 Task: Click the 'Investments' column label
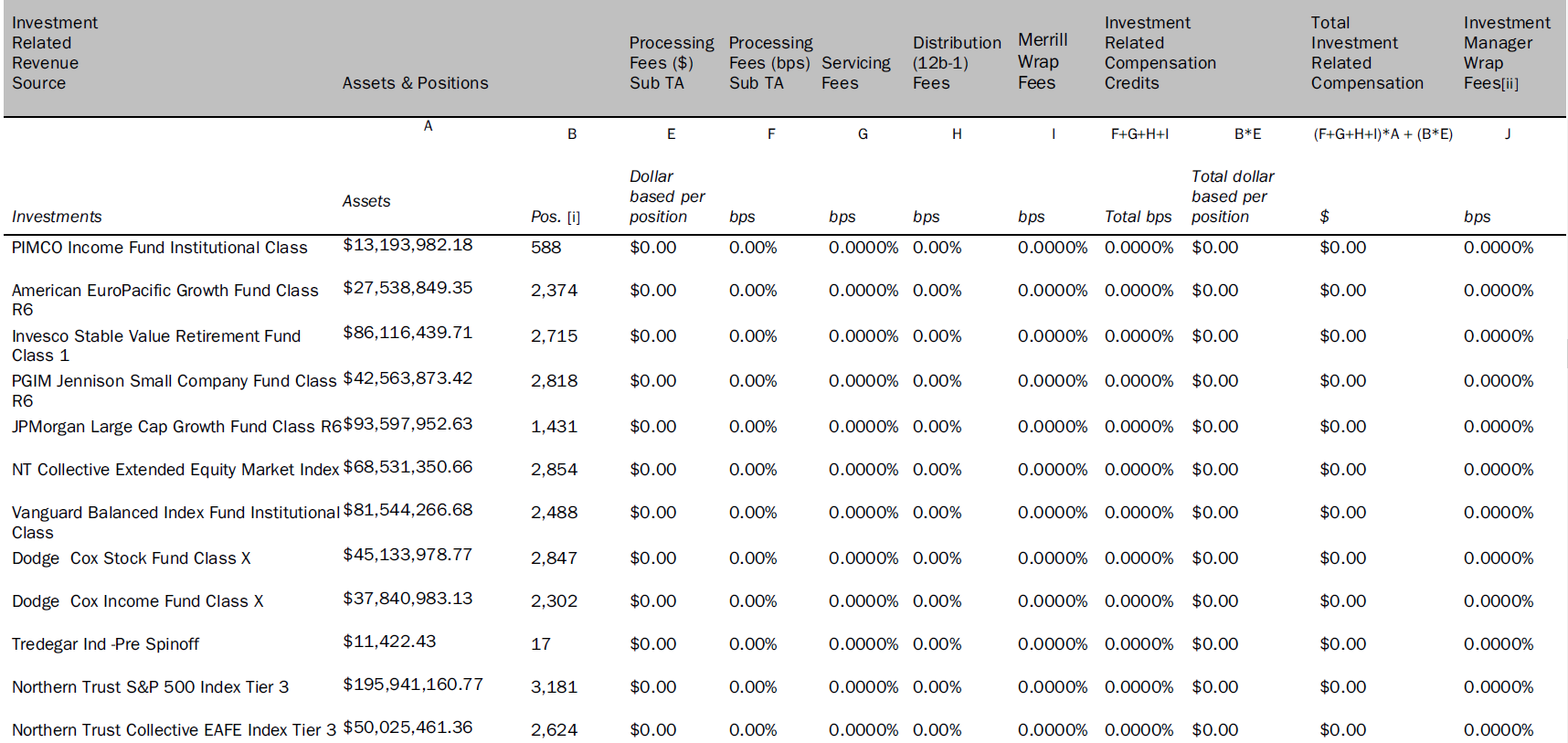coord(57,217)
